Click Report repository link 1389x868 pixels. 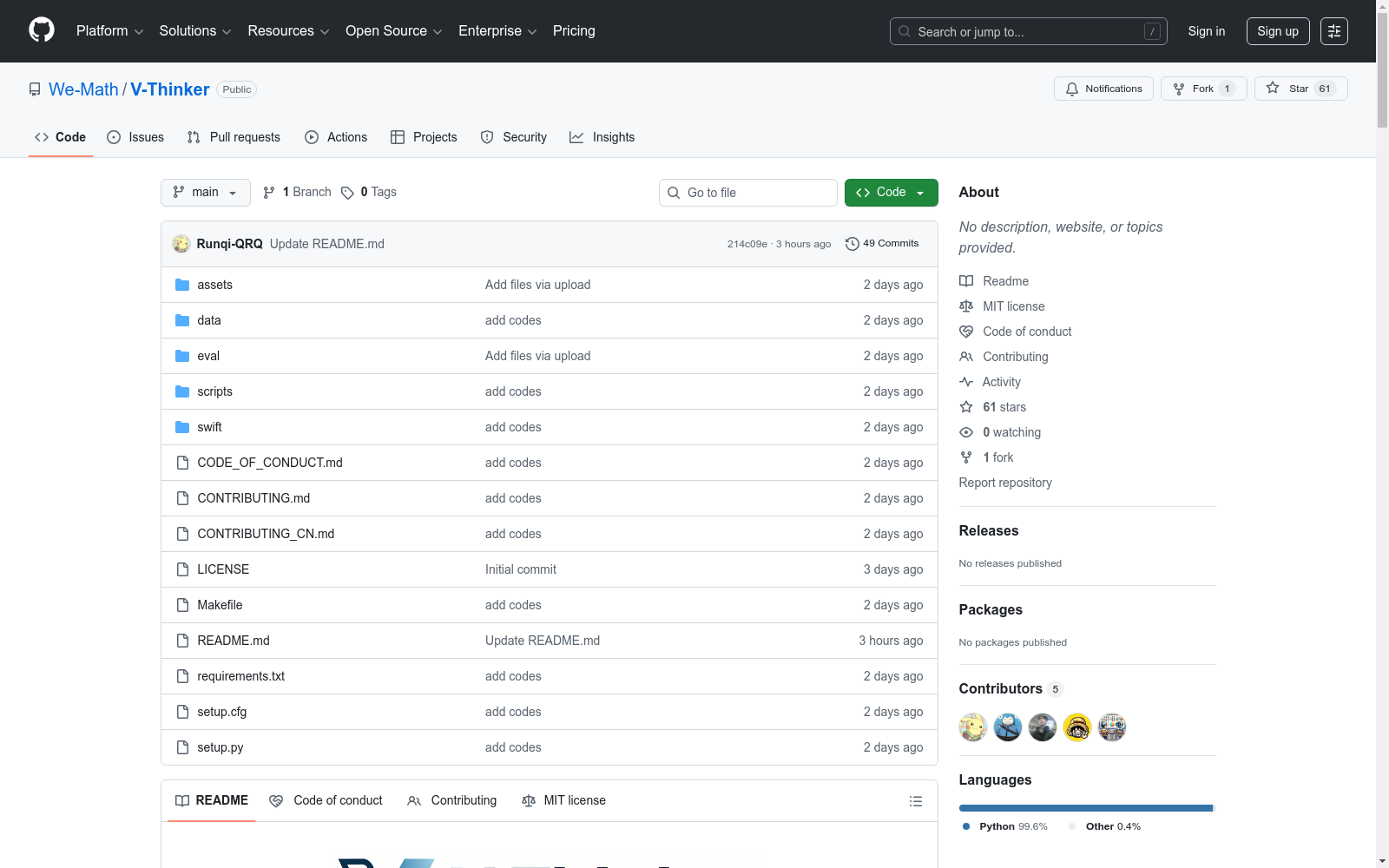coord(1005,483)
